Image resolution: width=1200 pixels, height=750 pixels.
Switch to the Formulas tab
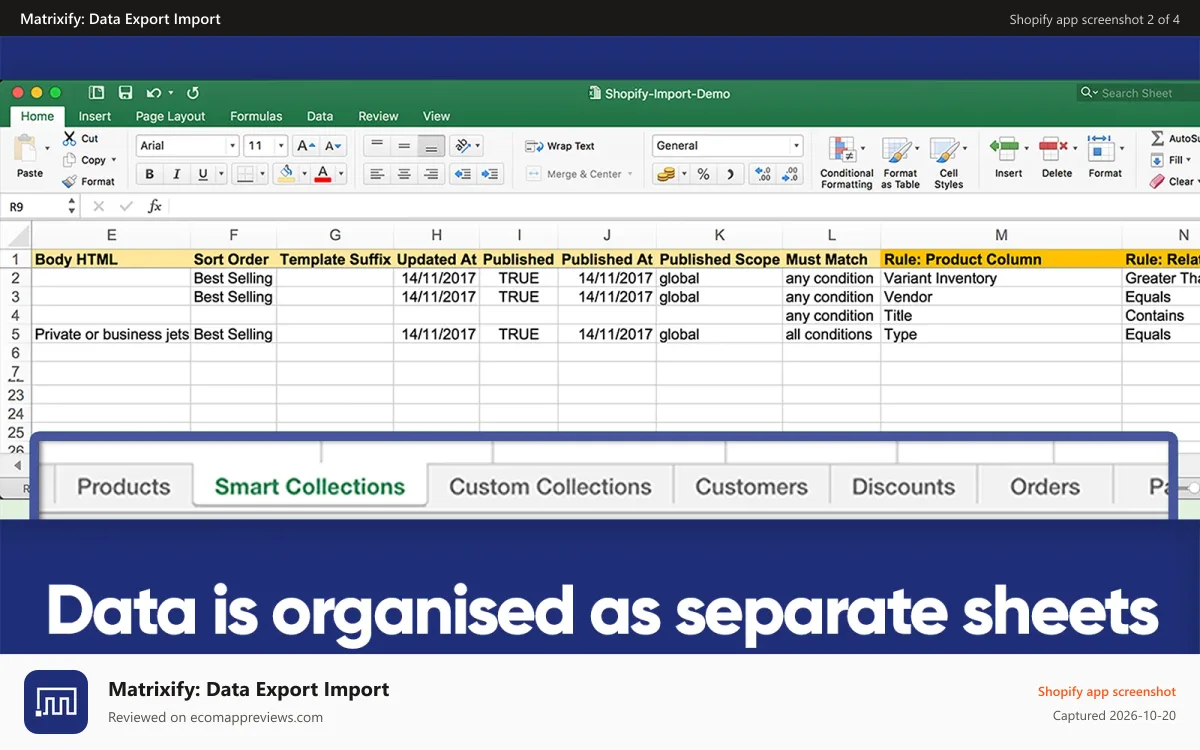coord(256,117)
